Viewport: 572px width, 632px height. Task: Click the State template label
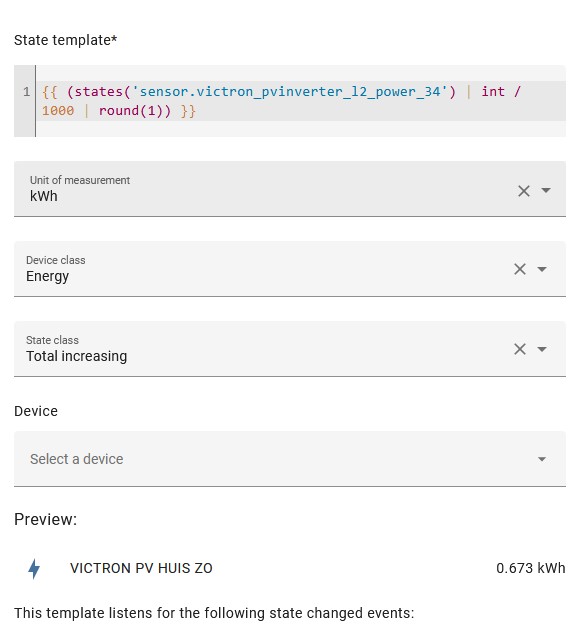pos(65,40)
